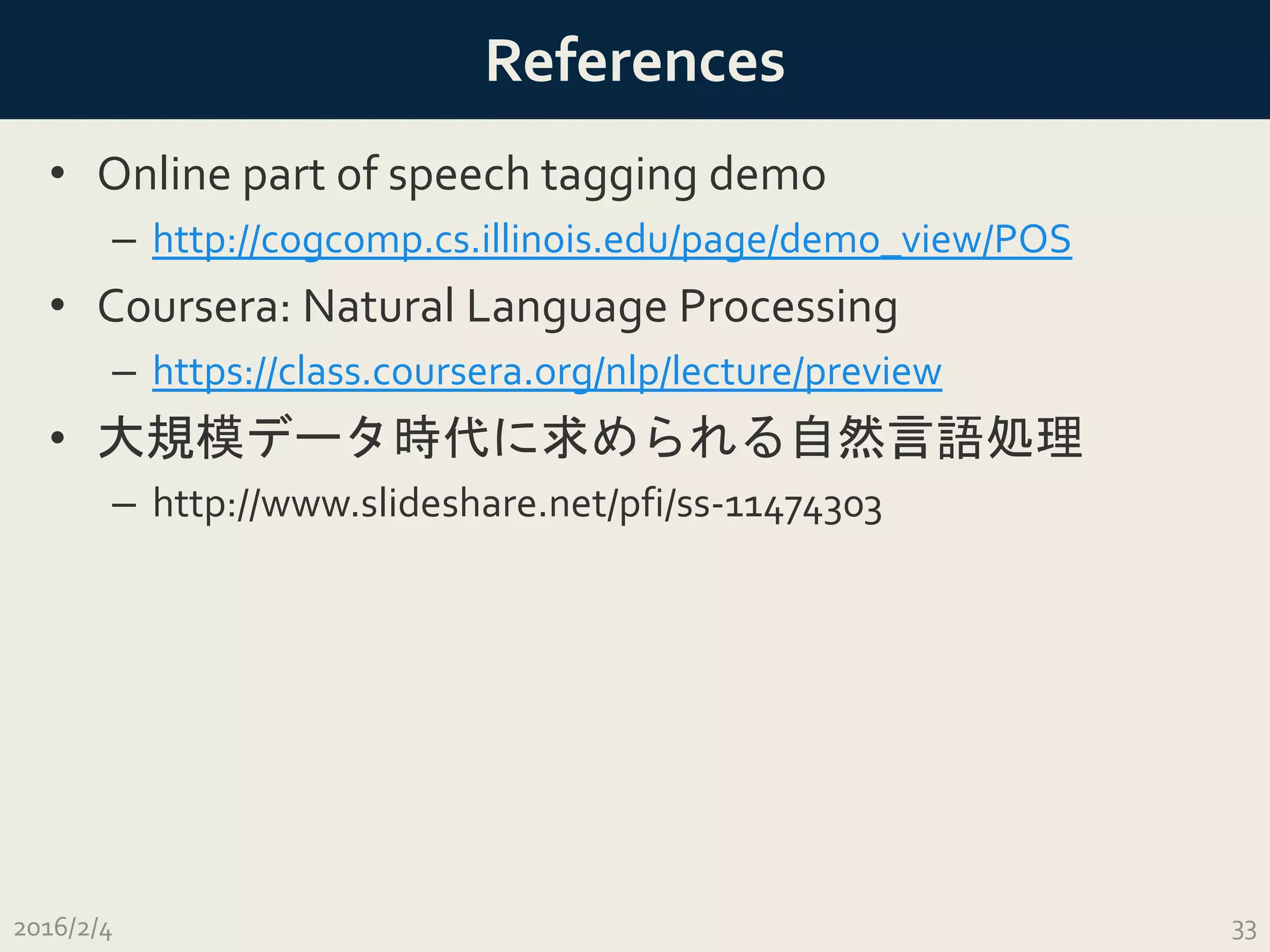Screen dimensions: 1270x952
Task: Click the slideshare.net/pfi/ss-11474303 URL text
Action: pos(517,504)
